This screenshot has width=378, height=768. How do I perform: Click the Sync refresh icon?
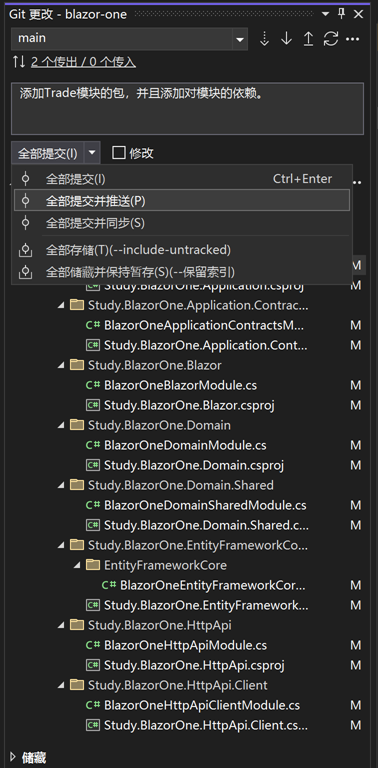(331, 39)
